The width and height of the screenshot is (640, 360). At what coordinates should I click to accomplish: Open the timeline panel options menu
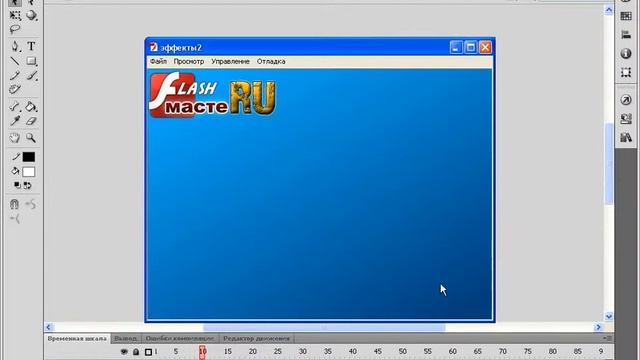(x=607, y=338)
